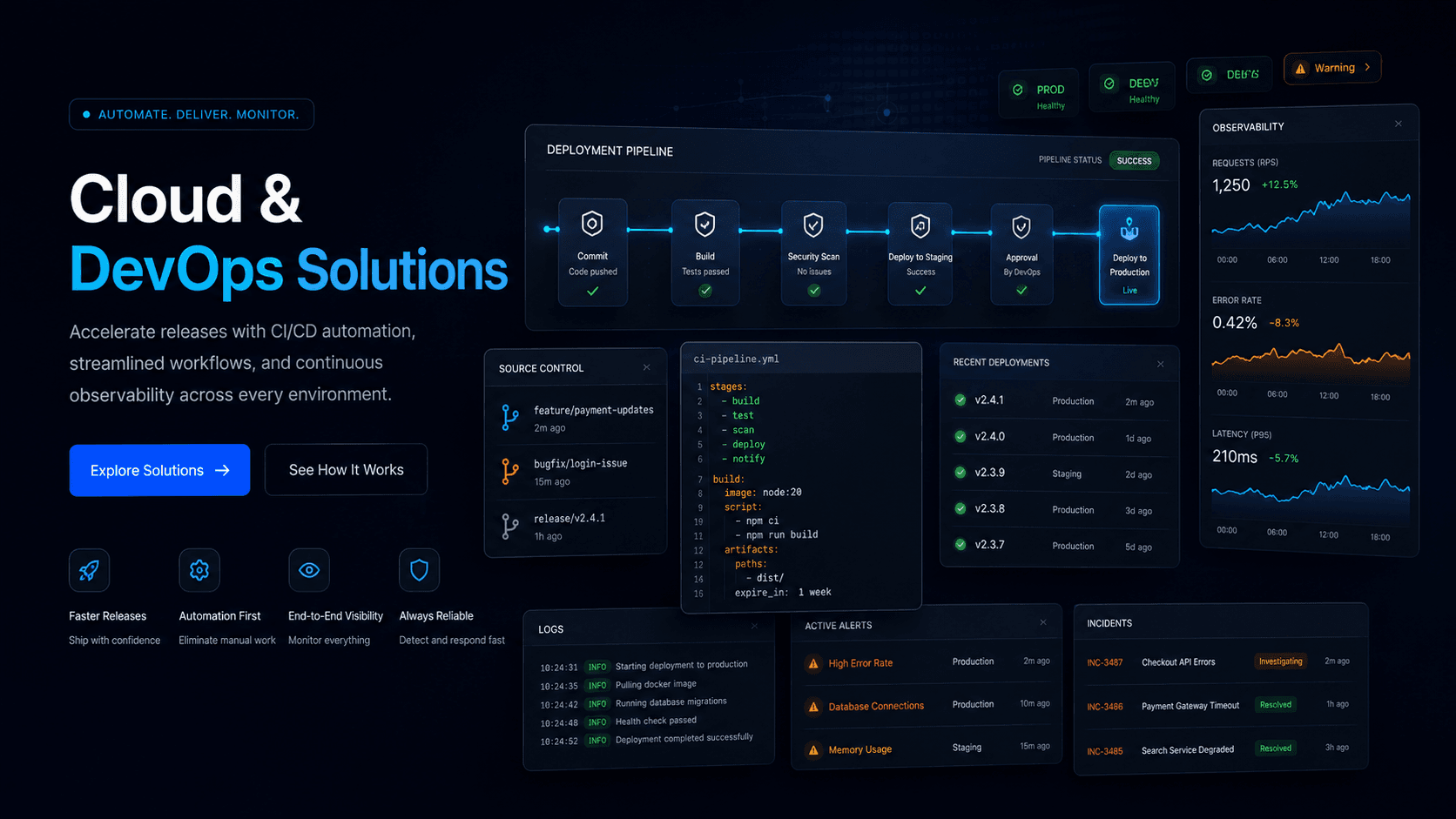The height and width of the screenshot is (819, 1456).
Task: Click branch icon for feature/payment-updates
Action: click(x=510, y=418)
